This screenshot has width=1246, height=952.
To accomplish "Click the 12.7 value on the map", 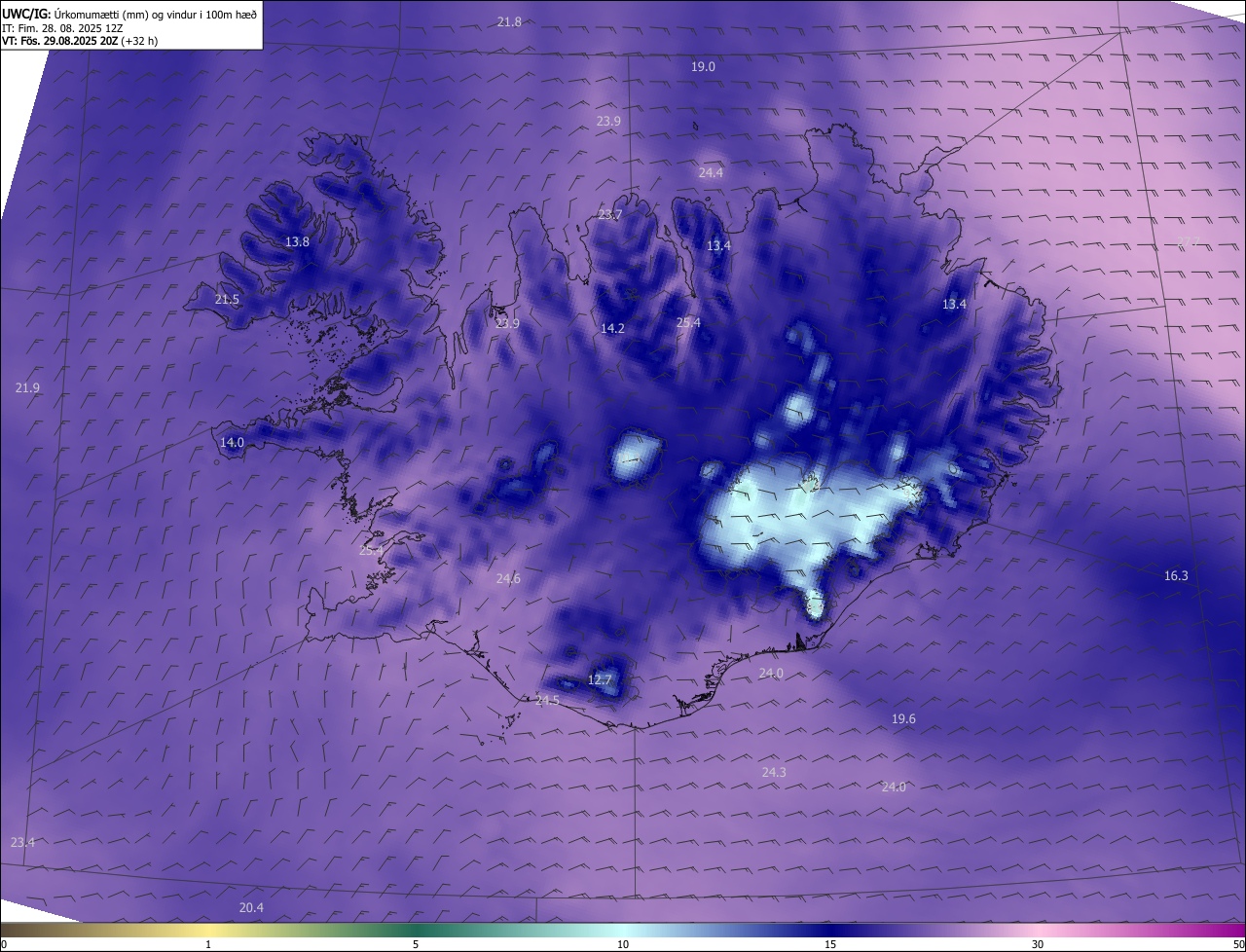I will [x=600, y=679].
